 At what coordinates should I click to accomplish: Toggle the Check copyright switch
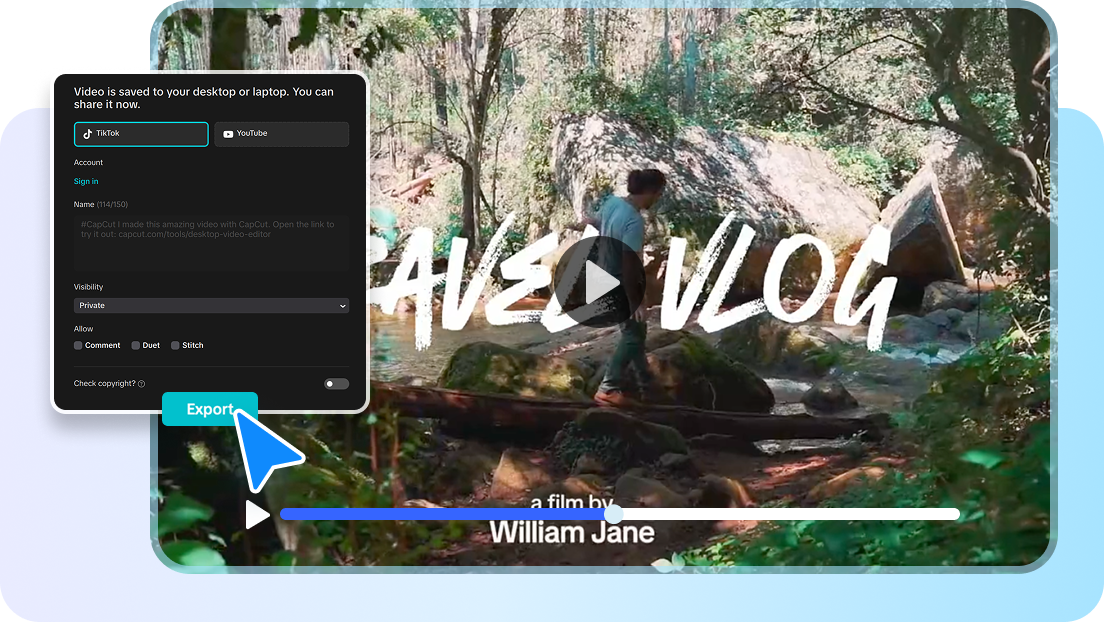(x=337, y=384)
